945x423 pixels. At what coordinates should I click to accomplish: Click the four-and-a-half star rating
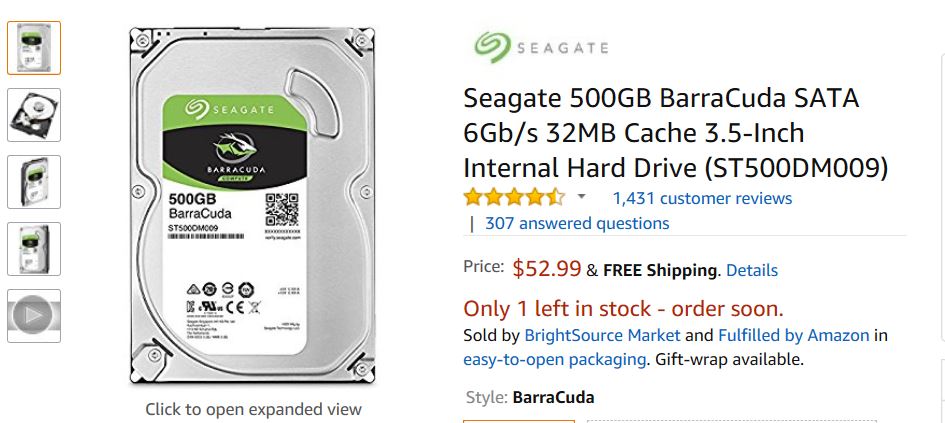(514, 197)
